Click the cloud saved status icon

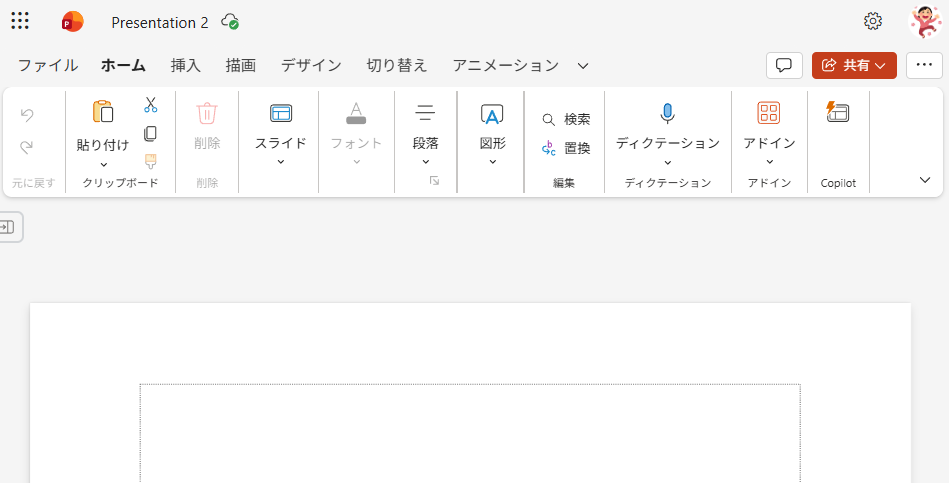tap(230, 22)
